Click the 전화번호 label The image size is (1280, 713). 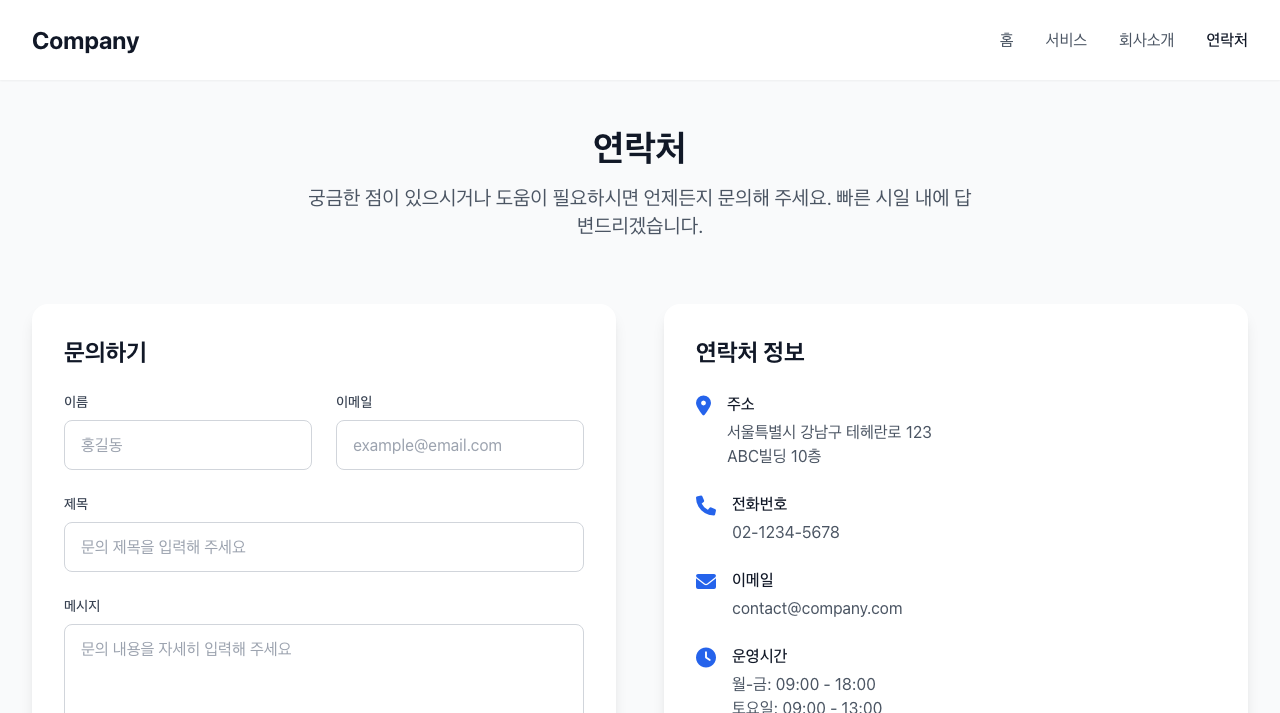click(x=760, y=504)
